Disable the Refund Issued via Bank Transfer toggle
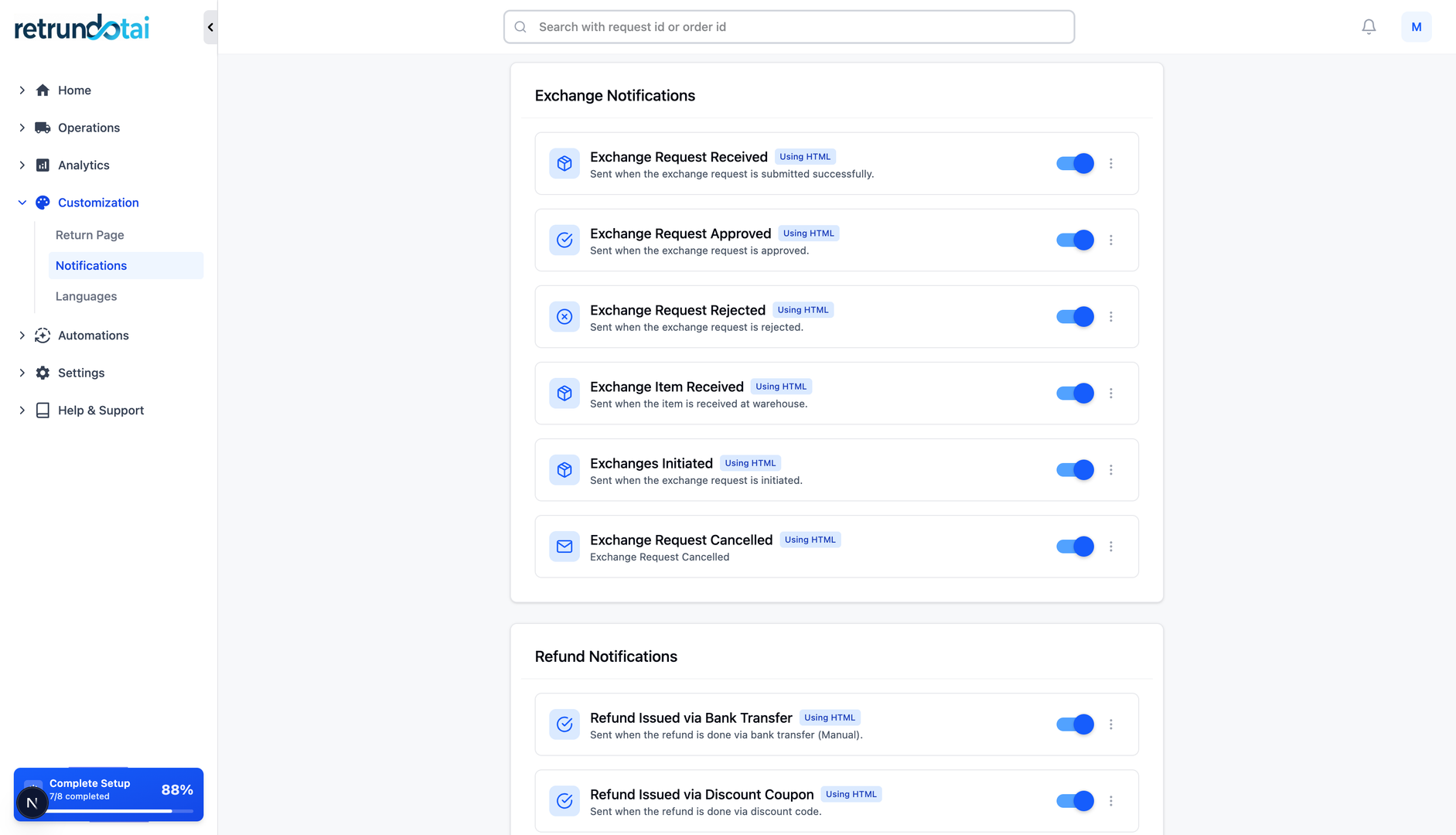The height and width of the screenshot is (835, 1456). pos(1075,724)
